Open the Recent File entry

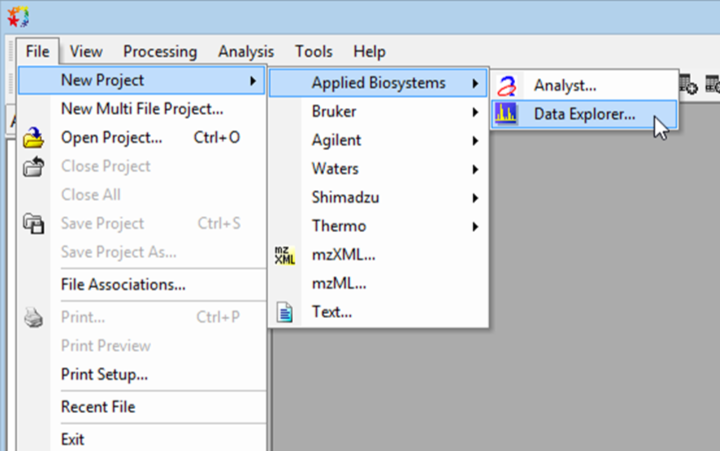tap(141, 407)
